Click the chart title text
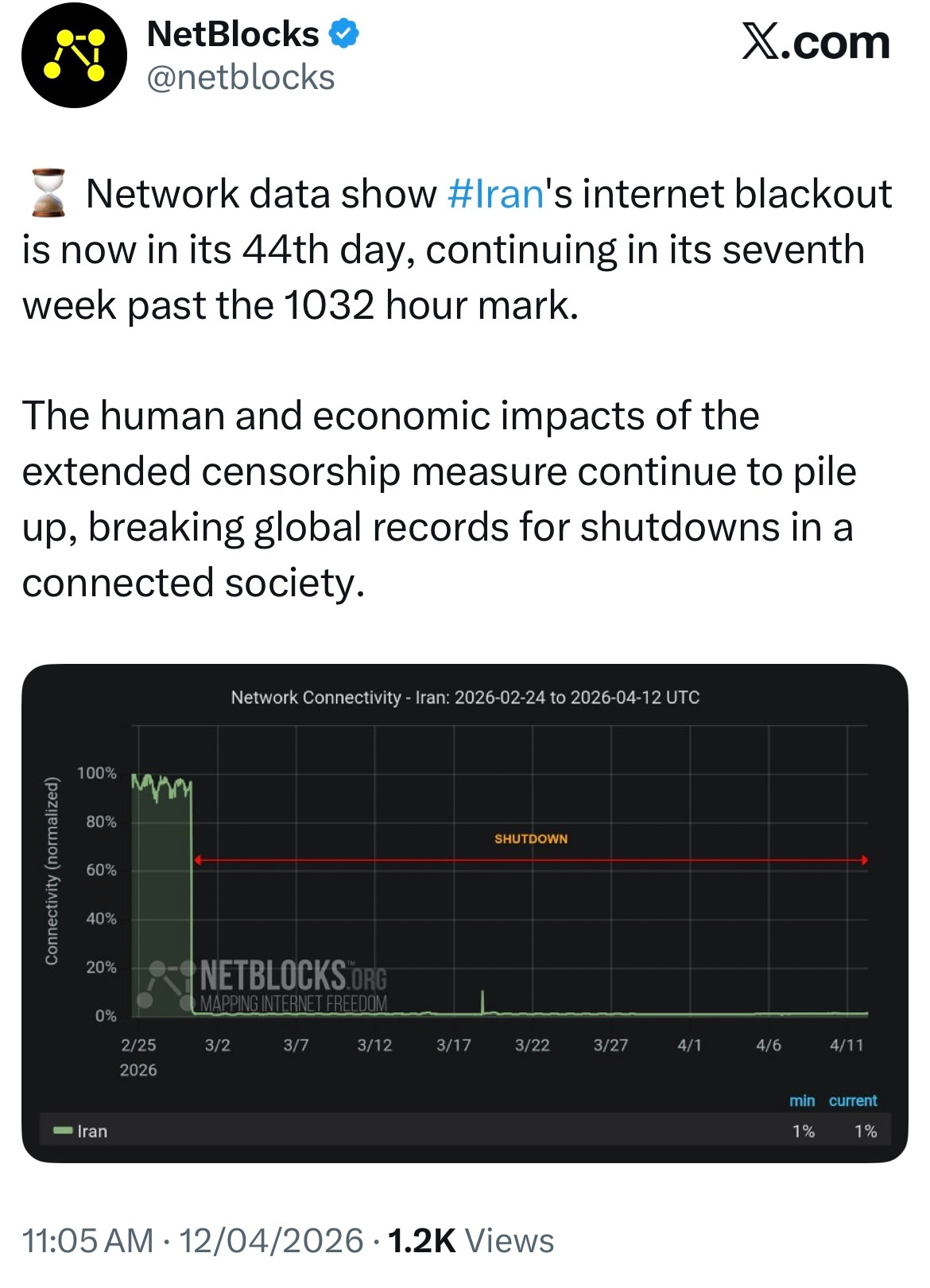The width and height of the screenshot is (930, 1288). point(465,697)
